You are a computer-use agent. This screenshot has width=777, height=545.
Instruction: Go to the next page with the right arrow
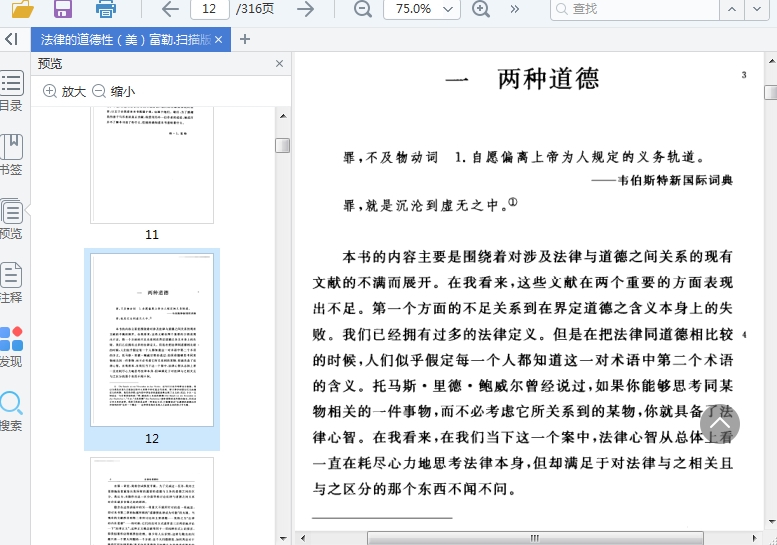point(306,9)
